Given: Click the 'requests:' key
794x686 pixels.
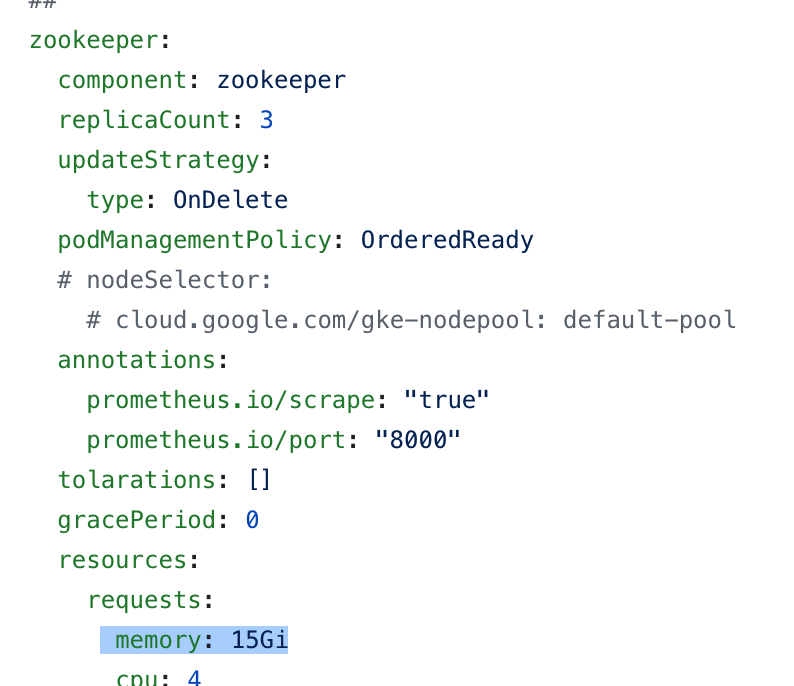Looking at the screenshot, I should 150,600.
